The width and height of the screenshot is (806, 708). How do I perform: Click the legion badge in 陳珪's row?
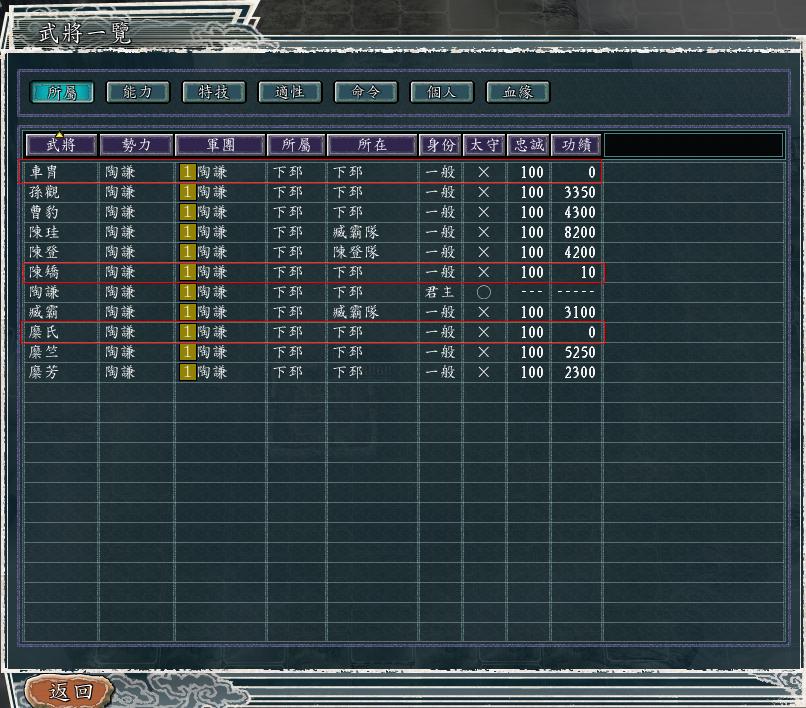tap(188, 232)
